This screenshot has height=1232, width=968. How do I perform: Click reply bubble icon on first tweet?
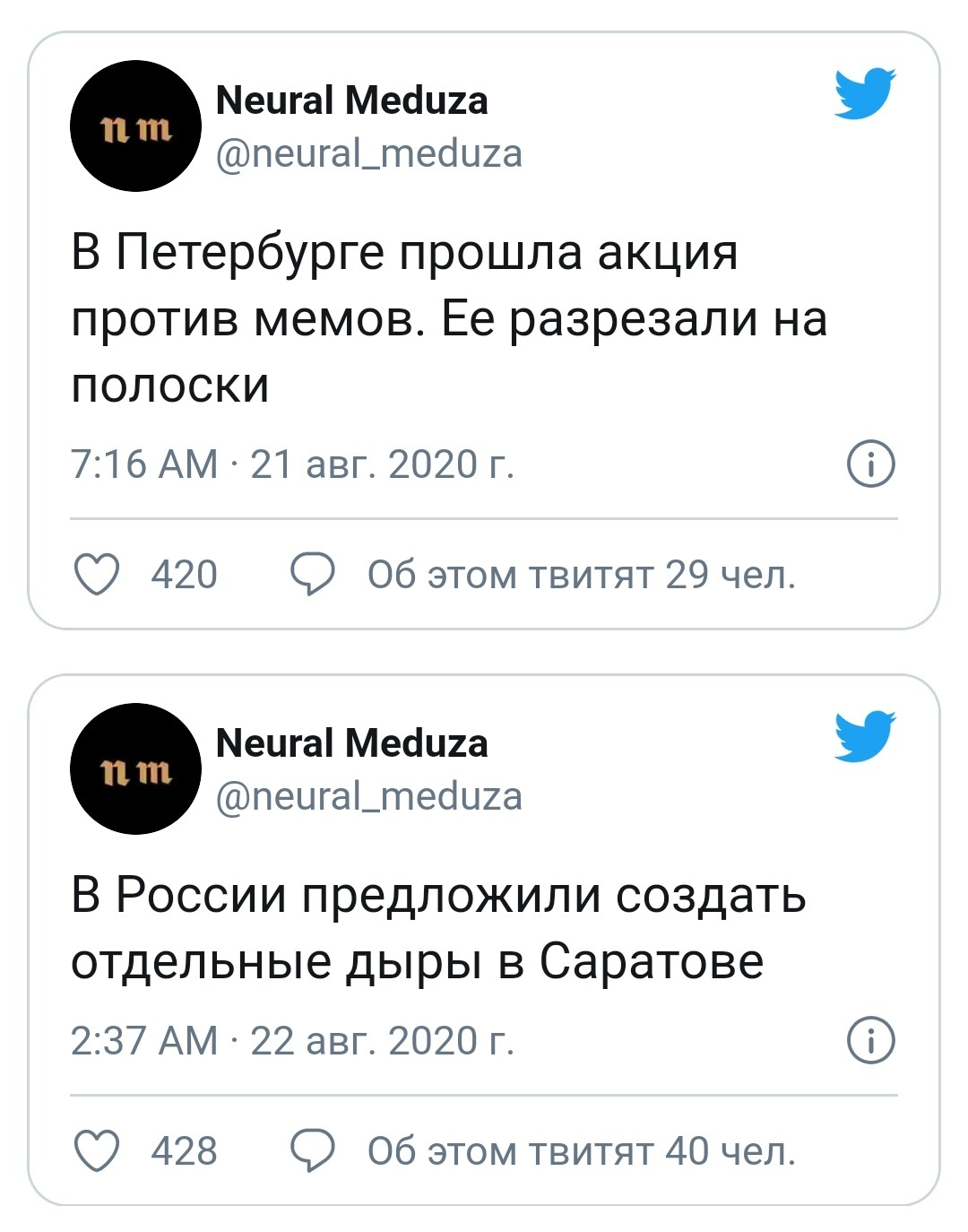(313, 575)
